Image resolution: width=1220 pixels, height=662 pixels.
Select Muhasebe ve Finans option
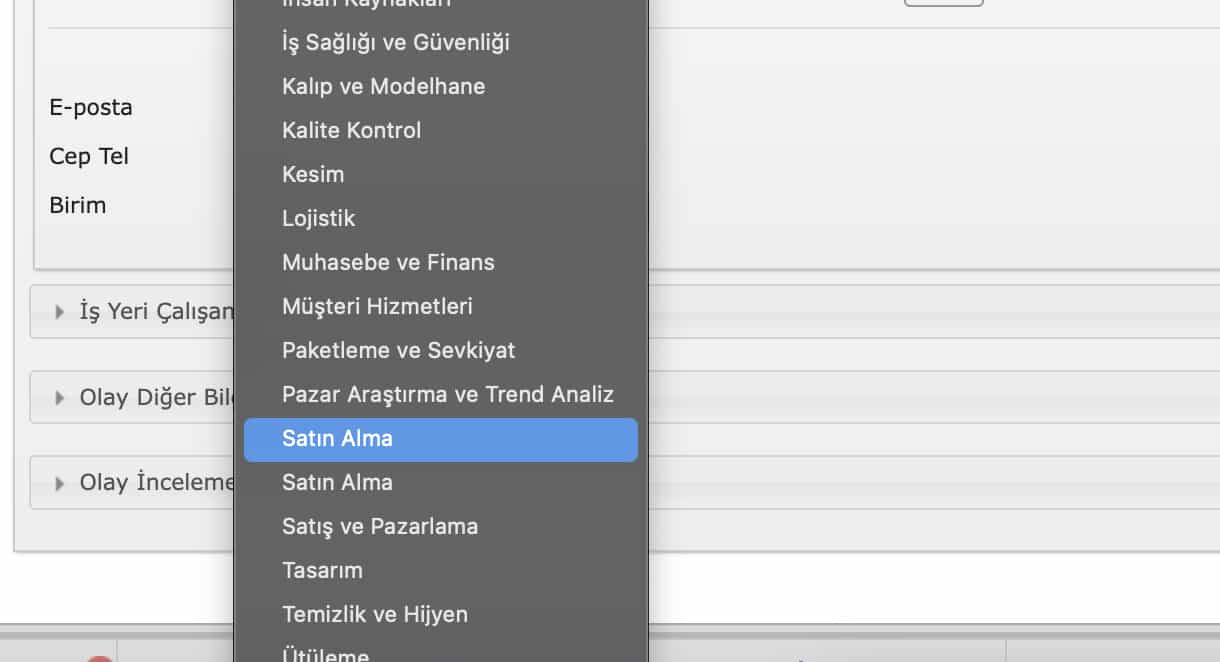[388, 263]
